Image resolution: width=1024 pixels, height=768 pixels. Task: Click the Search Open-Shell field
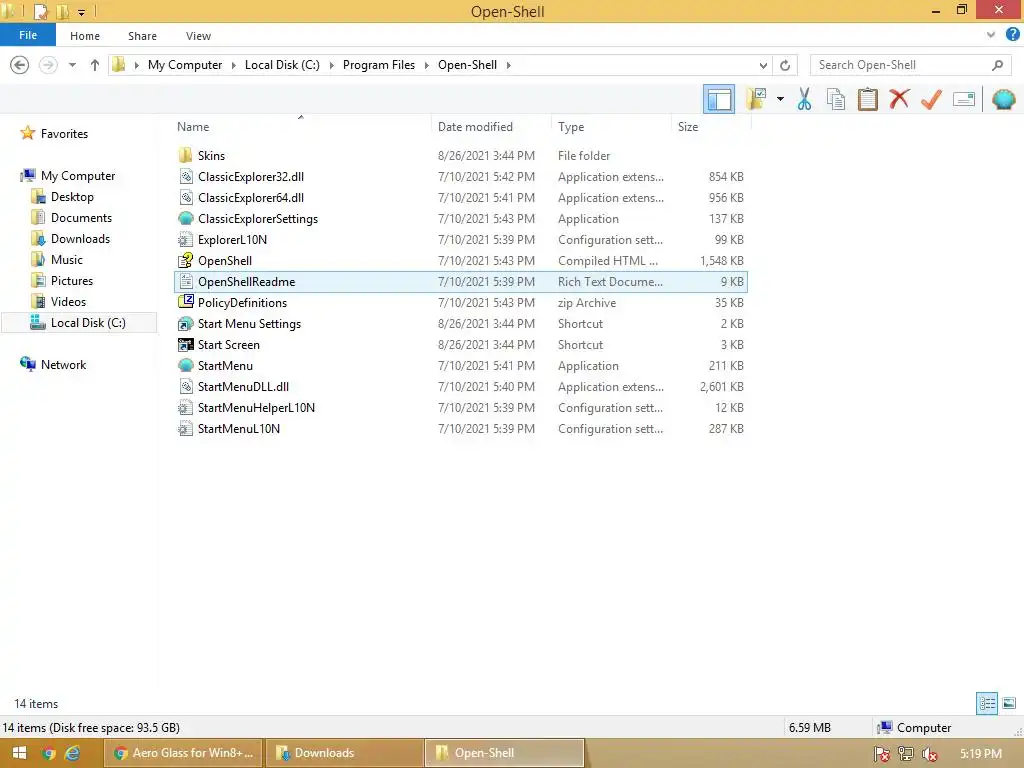(x=910, y=65)
